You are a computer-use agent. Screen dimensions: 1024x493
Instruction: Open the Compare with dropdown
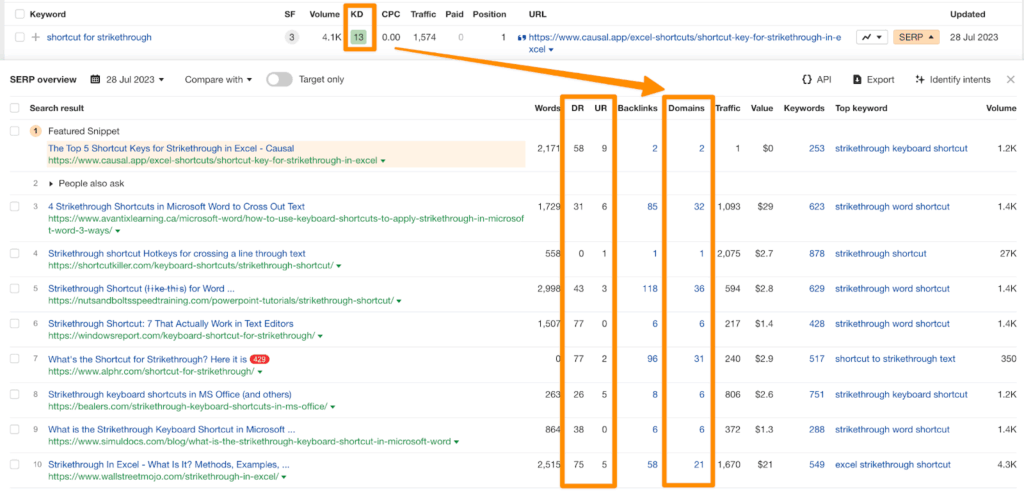[220, 79]
